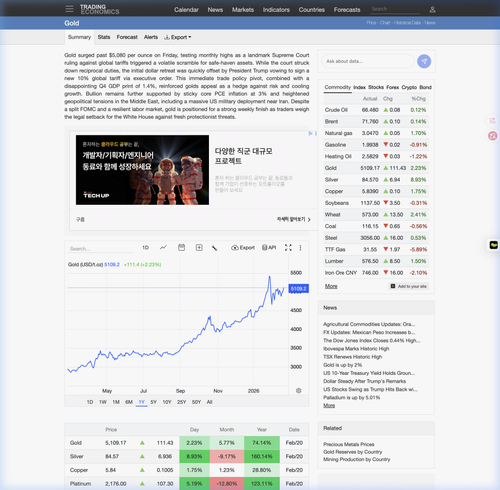The width and height of the screenshot is (500, 490).
Task: Select the 5Y chart time range
Action: coord(153,402)
